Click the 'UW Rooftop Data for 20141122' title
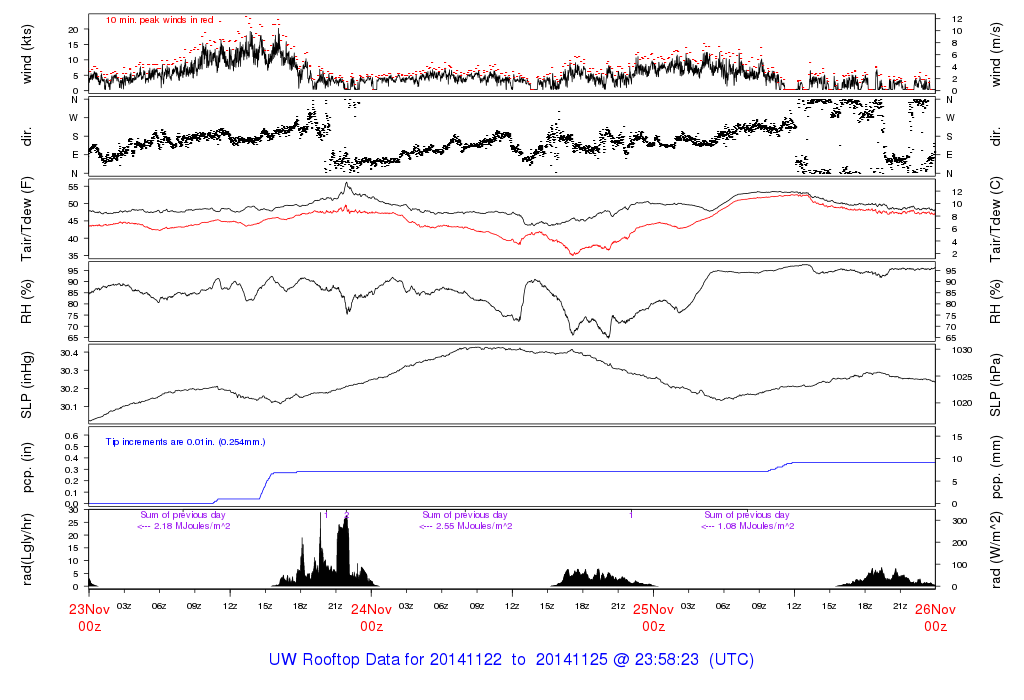This screenshot has height=700, width=1024. pos(385,660)
